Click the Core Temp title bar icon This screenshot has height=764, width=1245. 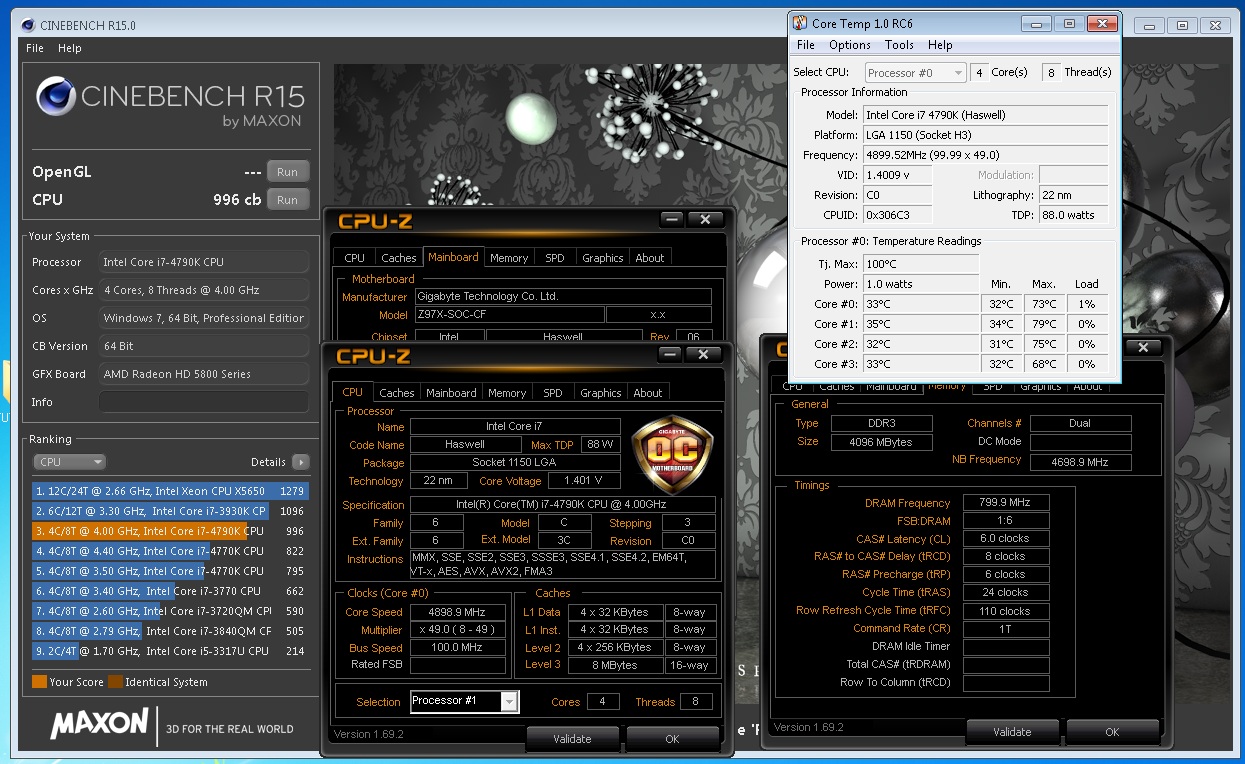800,23
